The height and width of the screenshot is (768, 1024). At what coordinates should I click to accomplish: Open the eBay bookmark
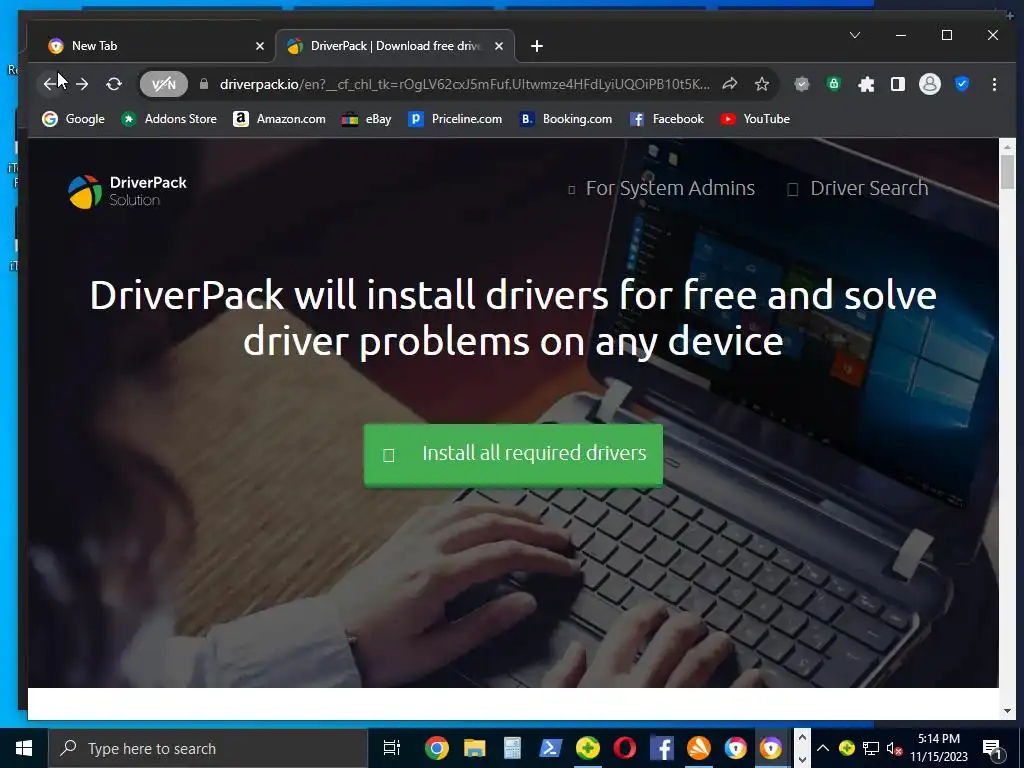[366, 119]
